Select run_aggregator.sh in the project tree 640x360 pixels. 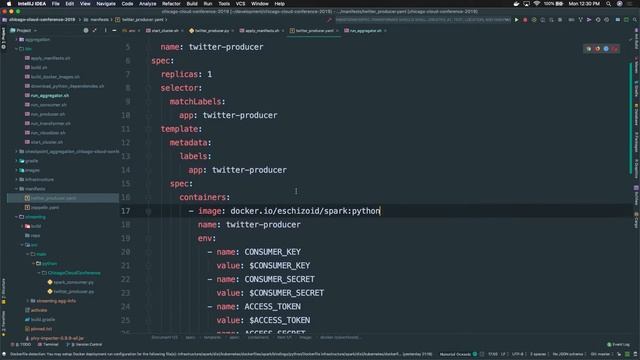coord(50,96)
